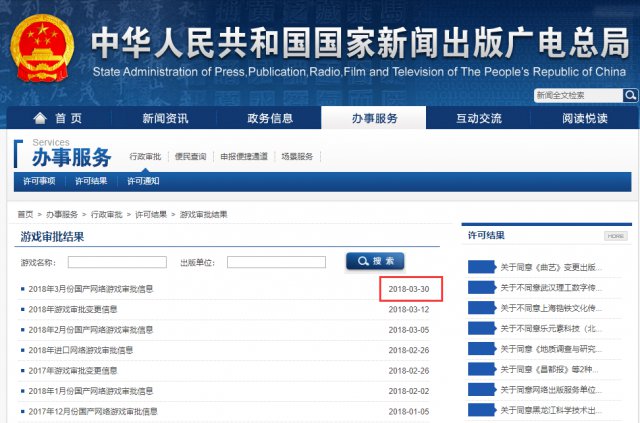Click blue tag icon beside 上海锴铁 notice
The height and width of the screenshot is (423, 640).
pyautogui.click(x=482, y=308)
